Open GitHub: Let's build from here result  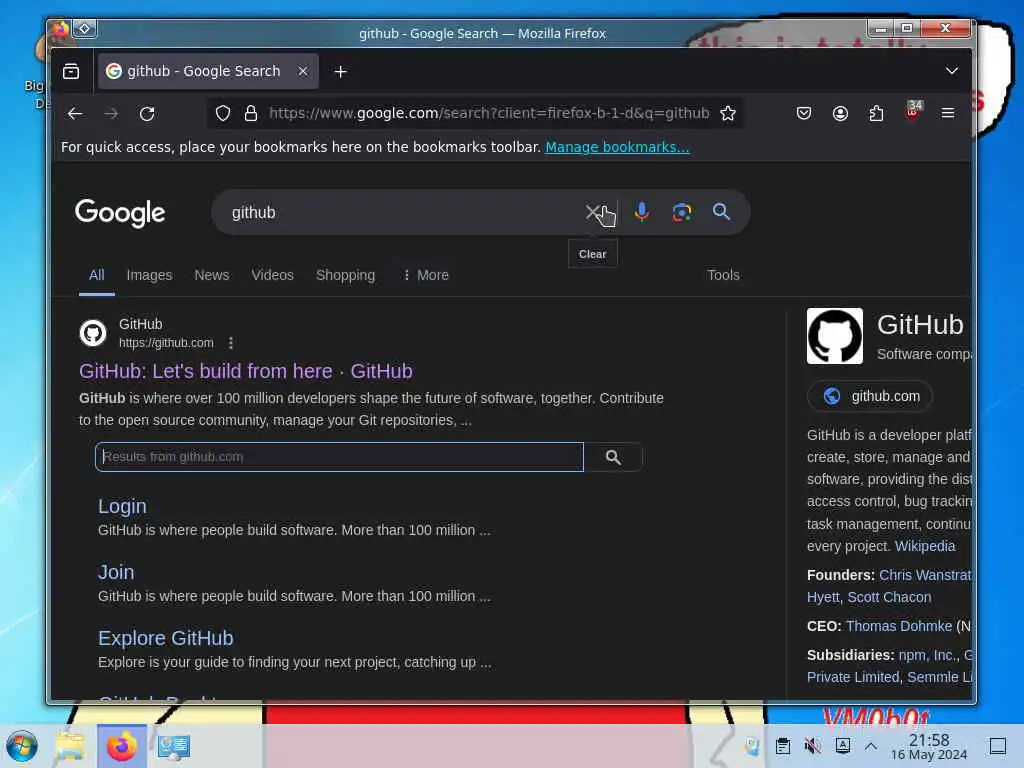(246, 371)
